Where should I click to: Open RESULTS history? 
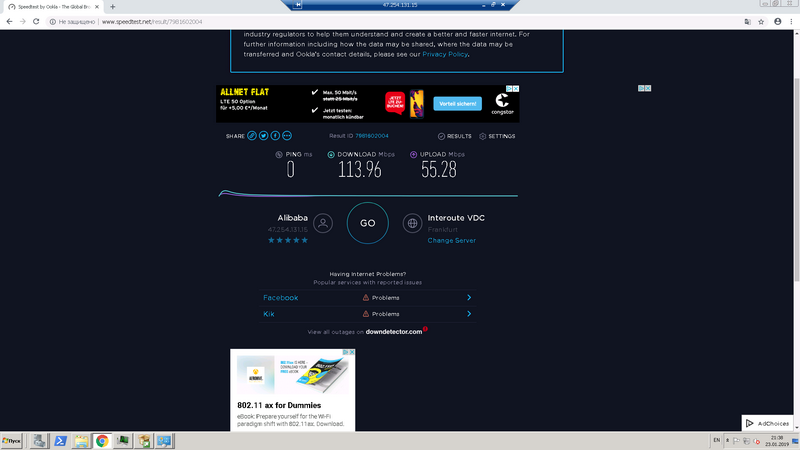(455, 136)
